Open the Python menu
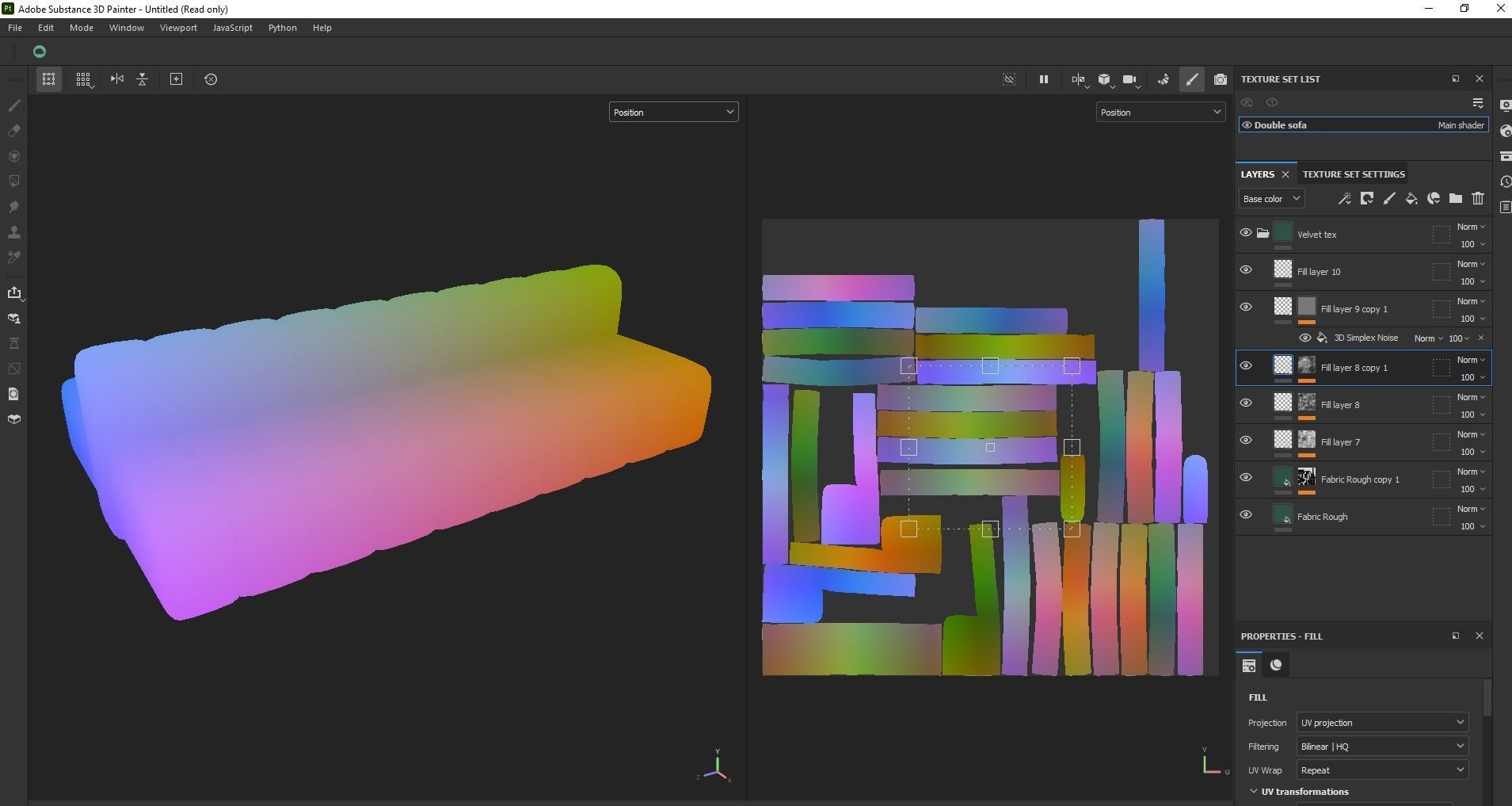The height and width of the screenshot is (806, 1512). 283,28
